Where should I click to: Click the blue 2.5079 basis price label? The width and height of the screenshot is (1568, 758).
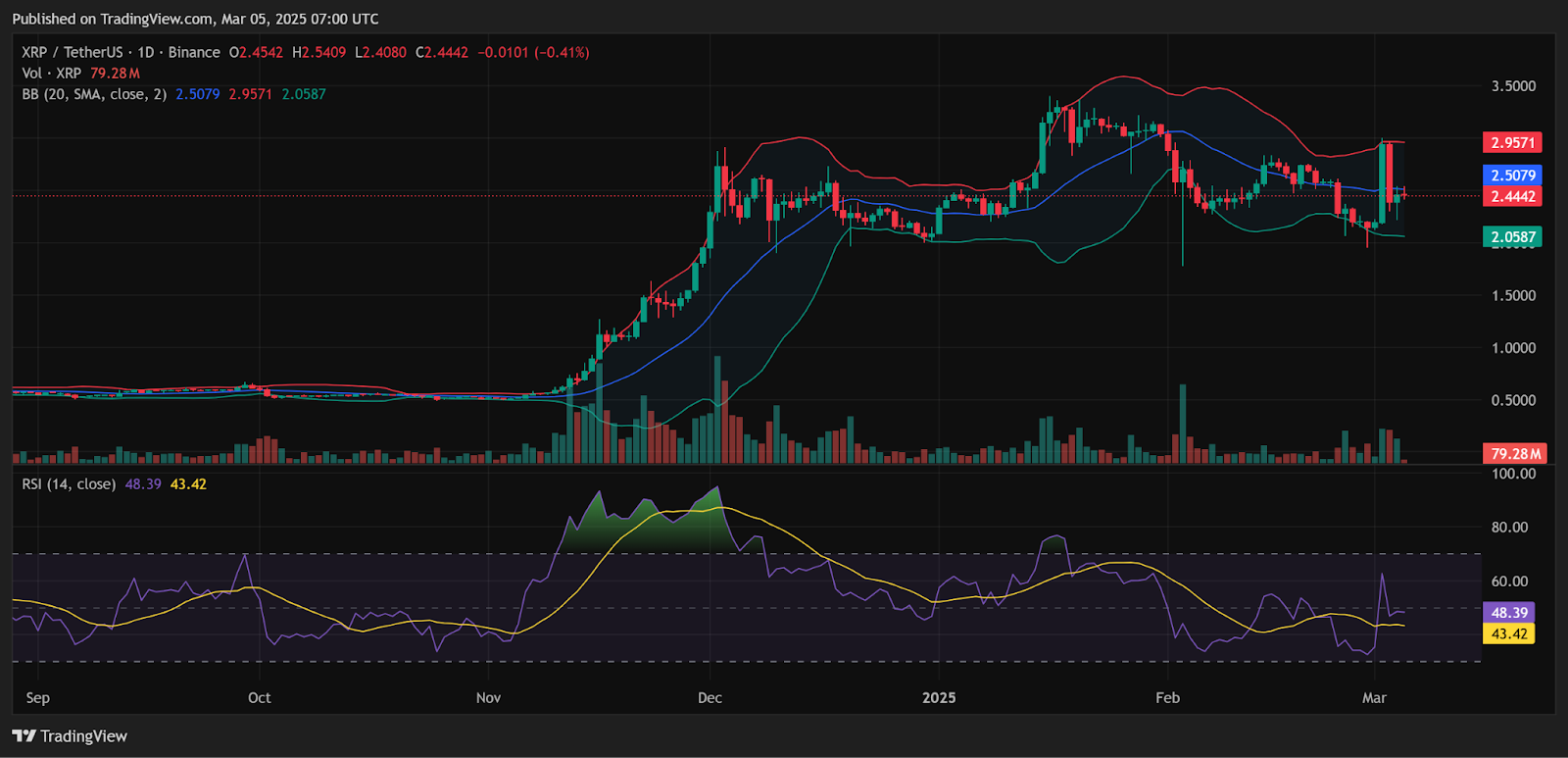(1512, 176)
